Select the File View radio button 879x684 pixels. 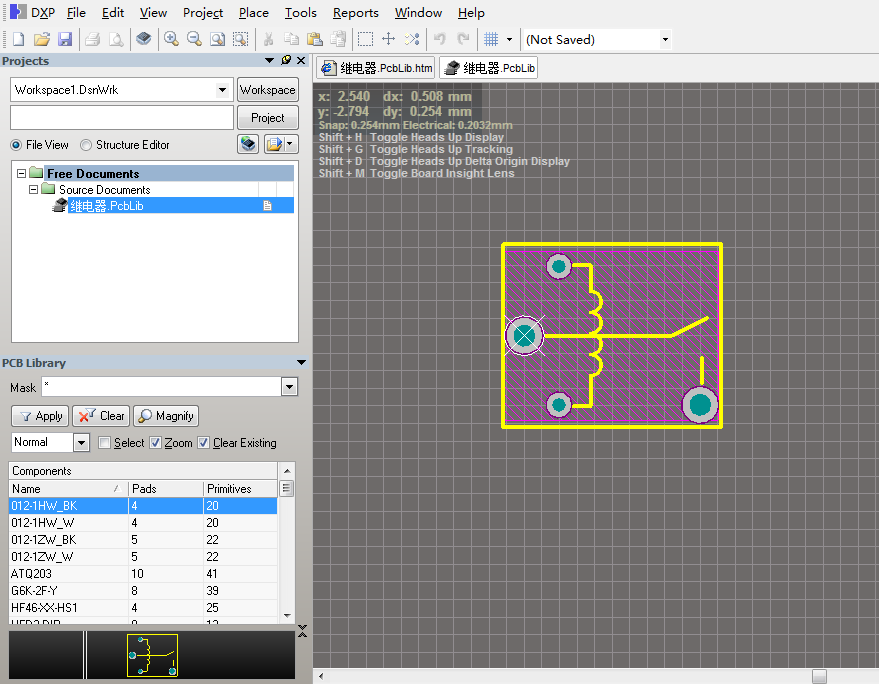(16, 145)
